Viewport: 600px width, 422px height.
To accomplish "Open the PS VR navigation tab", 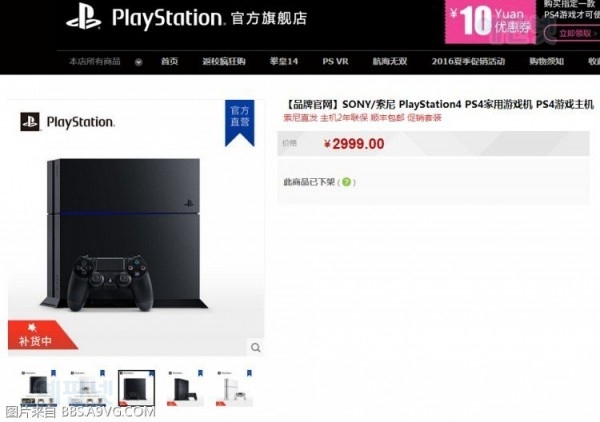I will (x=335, y=61).
